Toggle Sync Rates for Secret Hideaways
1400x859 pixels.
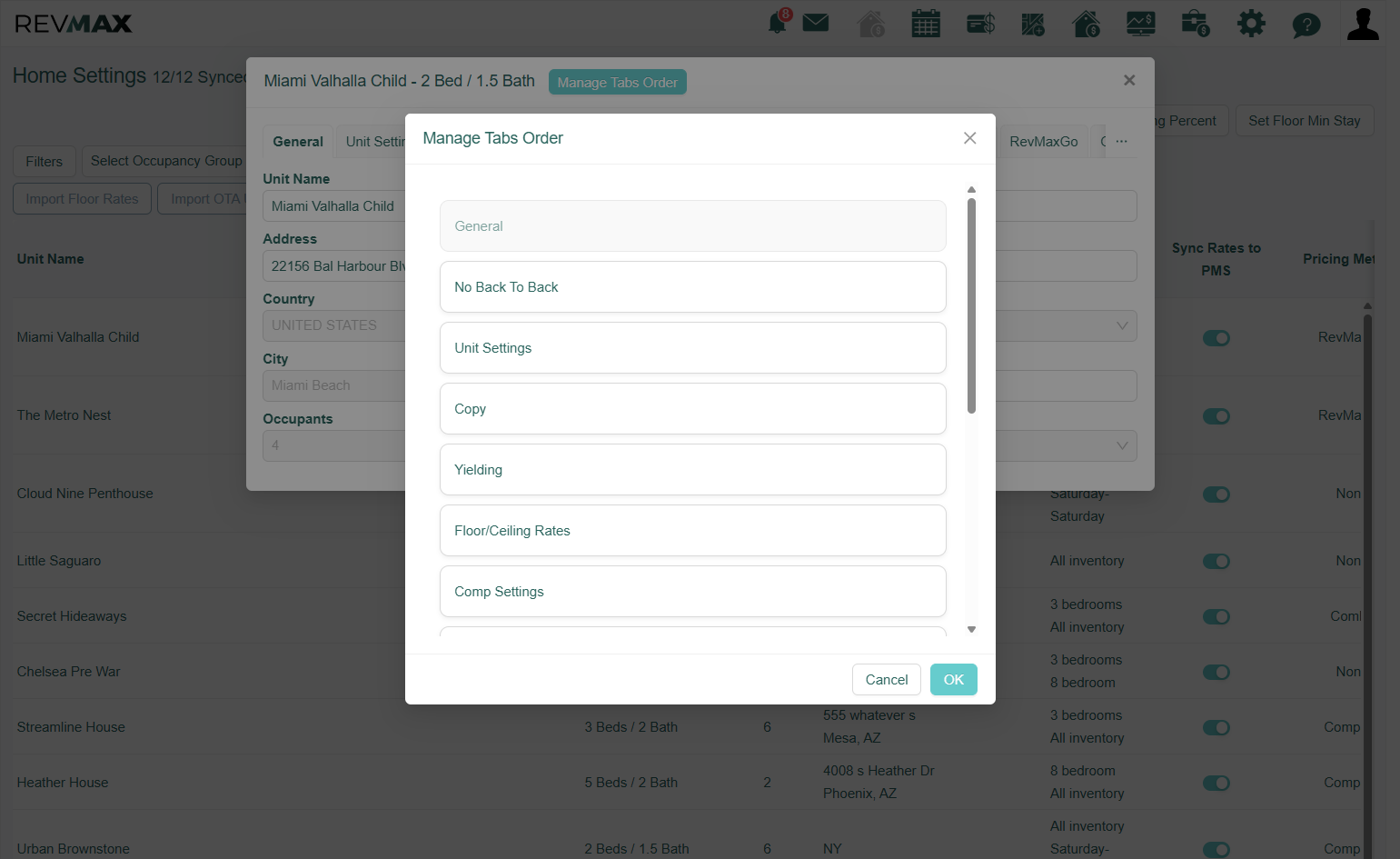pyautogui.click(x=1216, y=616)
